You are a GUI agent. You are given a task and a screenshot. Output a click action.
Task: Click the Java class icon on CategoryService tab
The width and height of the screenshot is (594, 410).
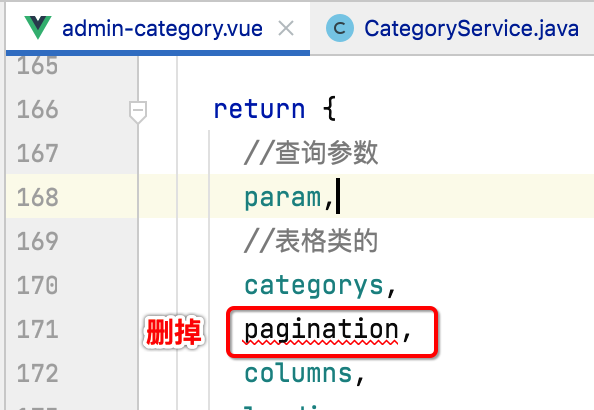click(x=340, y=28)
